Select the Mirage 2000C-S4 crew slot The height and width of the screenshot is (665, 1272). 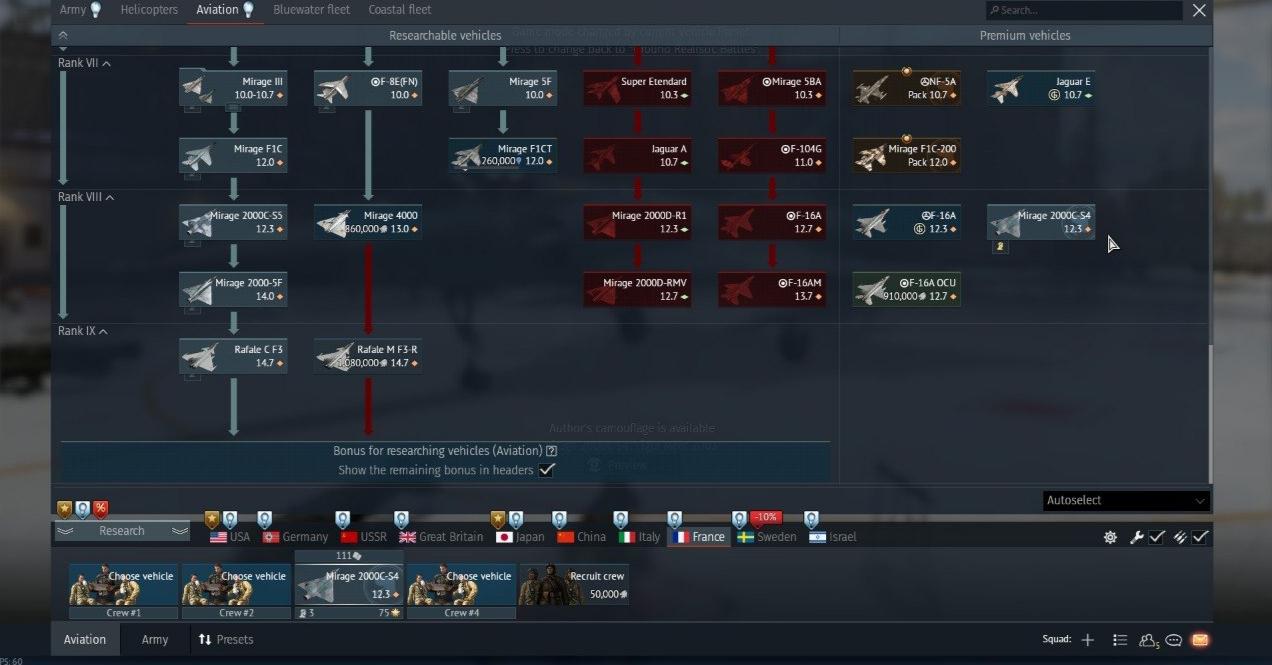click(349, 585)
